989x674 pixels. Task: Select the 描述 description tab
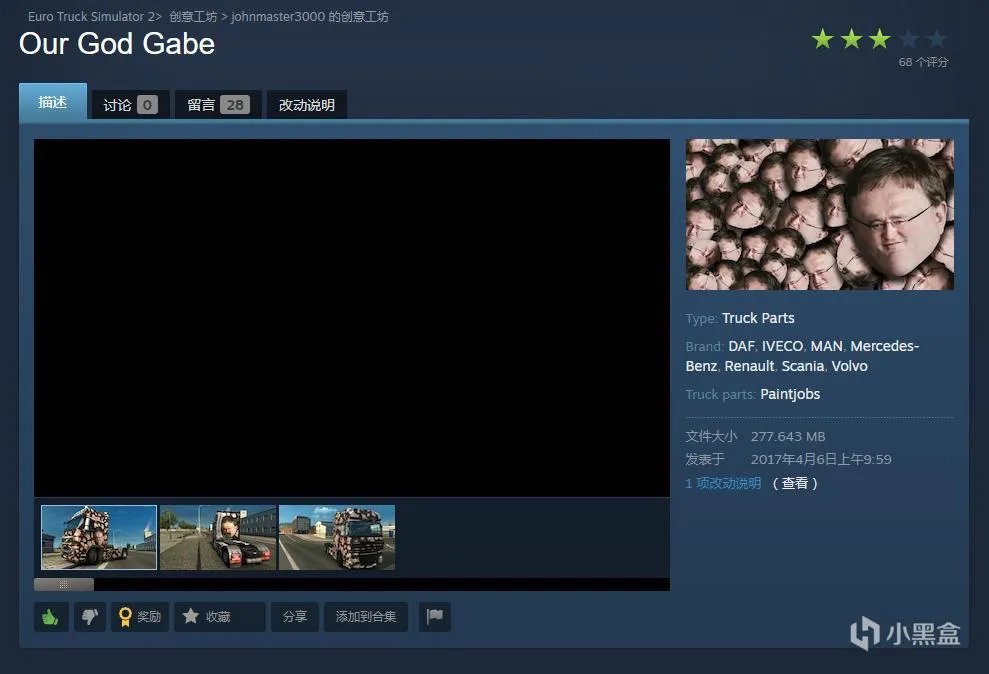[53, 102]
